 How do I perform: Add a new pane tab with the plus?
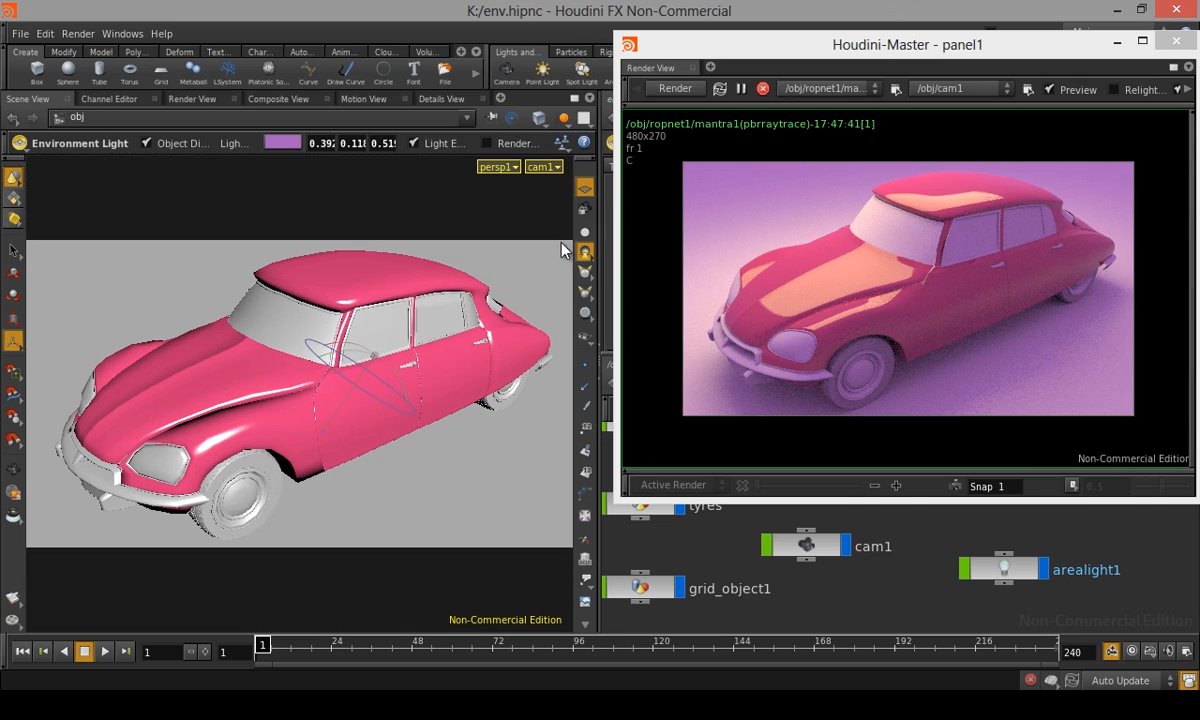(500, 98)
